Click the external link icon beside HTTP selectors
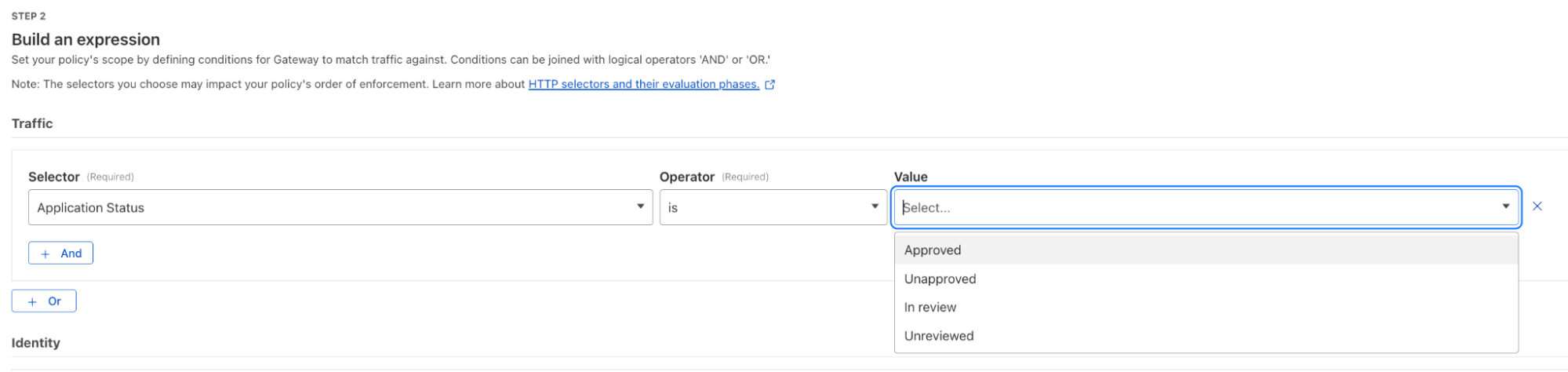The height and width of the screenshot is (372, 1568). pyautogui.click(x=769, y=85)
